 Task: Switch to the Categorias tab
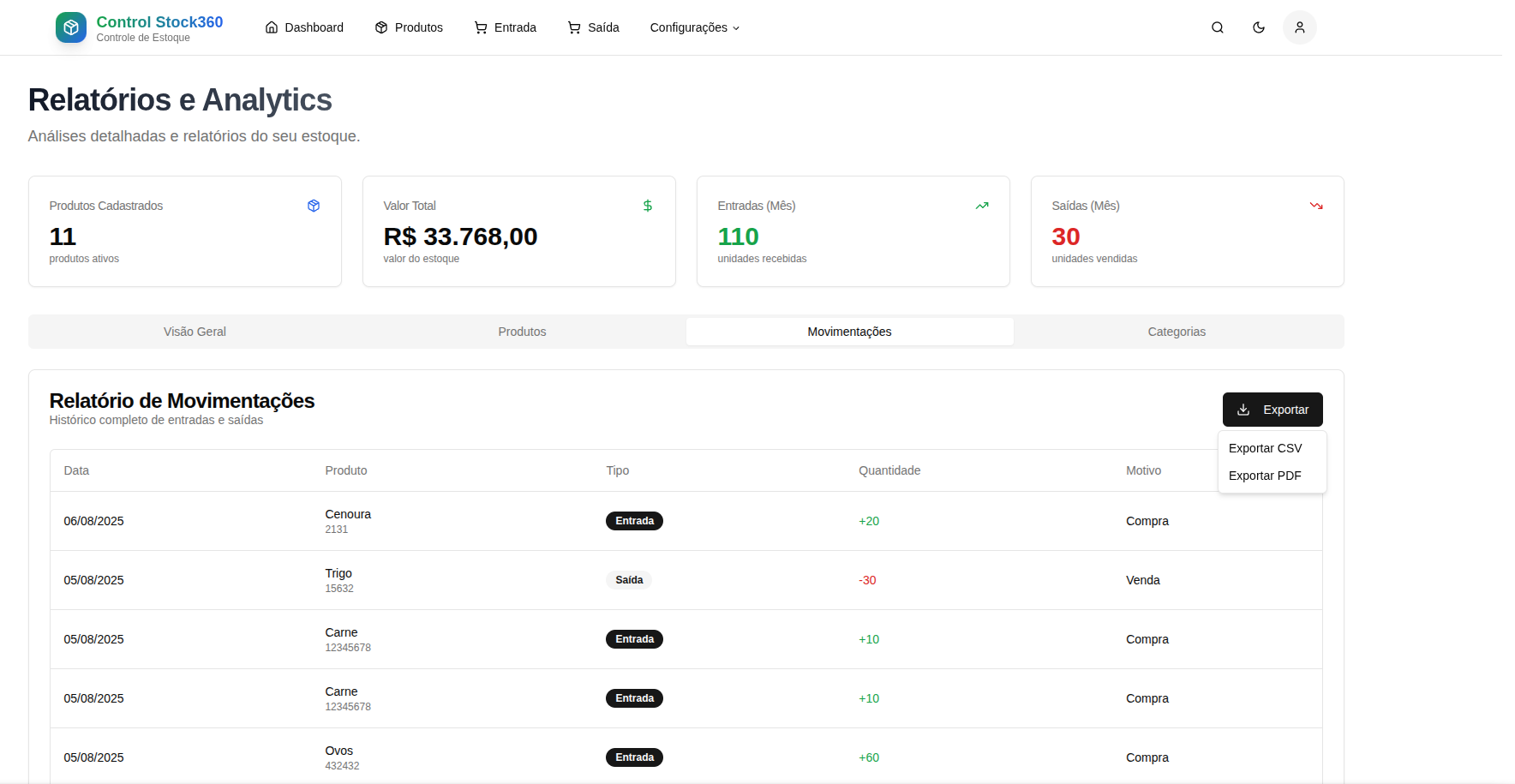pyautogui.click(x=1176, y=332)
